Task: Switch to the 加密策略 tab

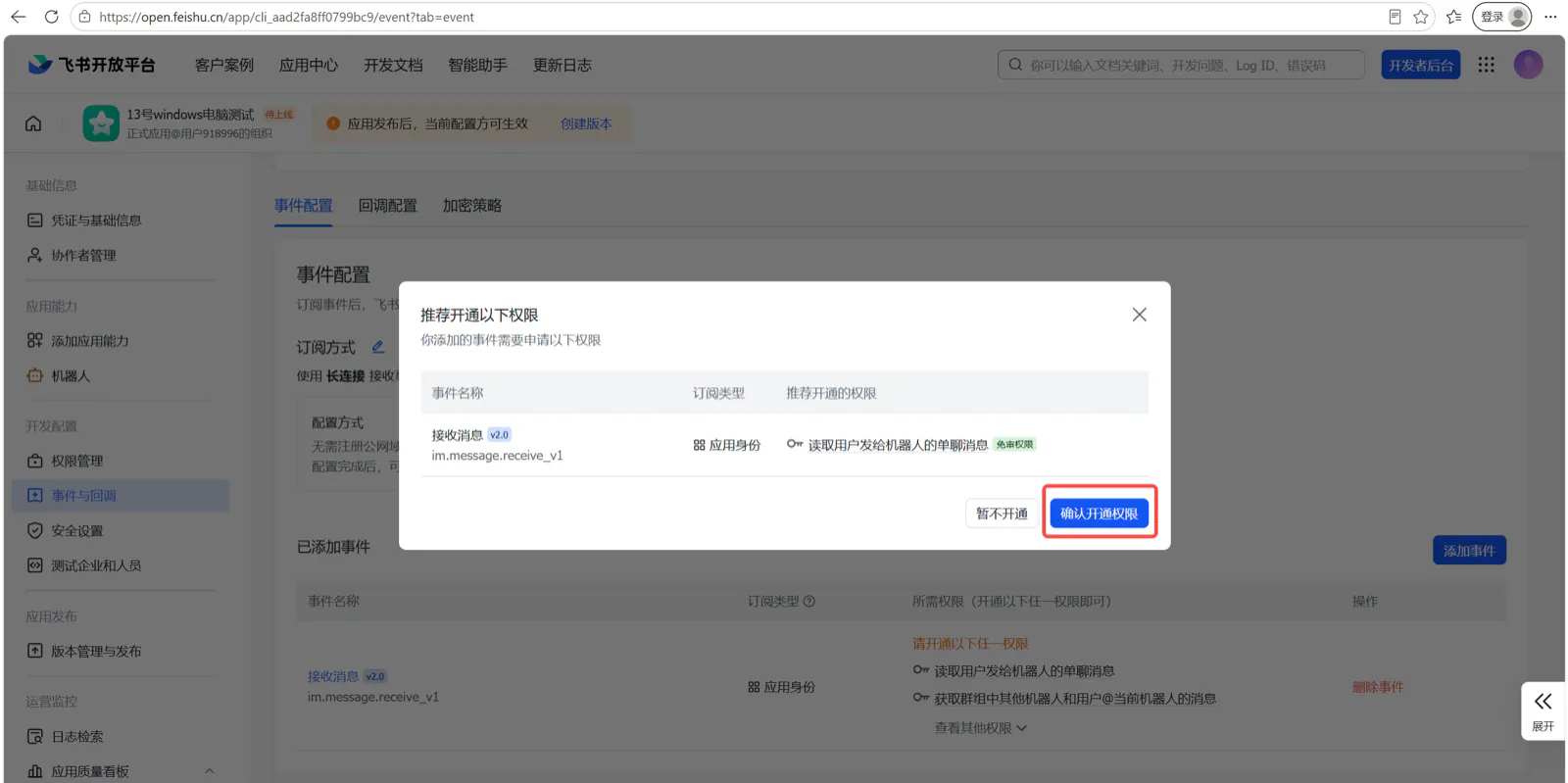Action: (471, 206)
